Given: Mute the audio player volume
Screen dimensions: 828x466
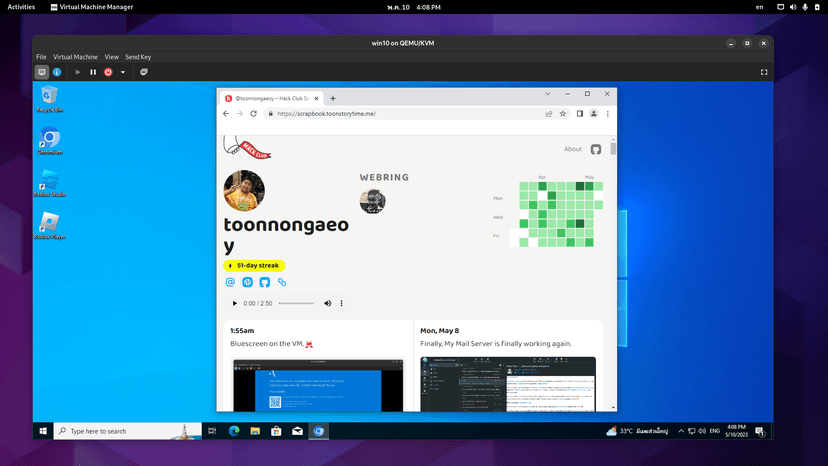Looking at the screenshot, I should pos(327,303).
